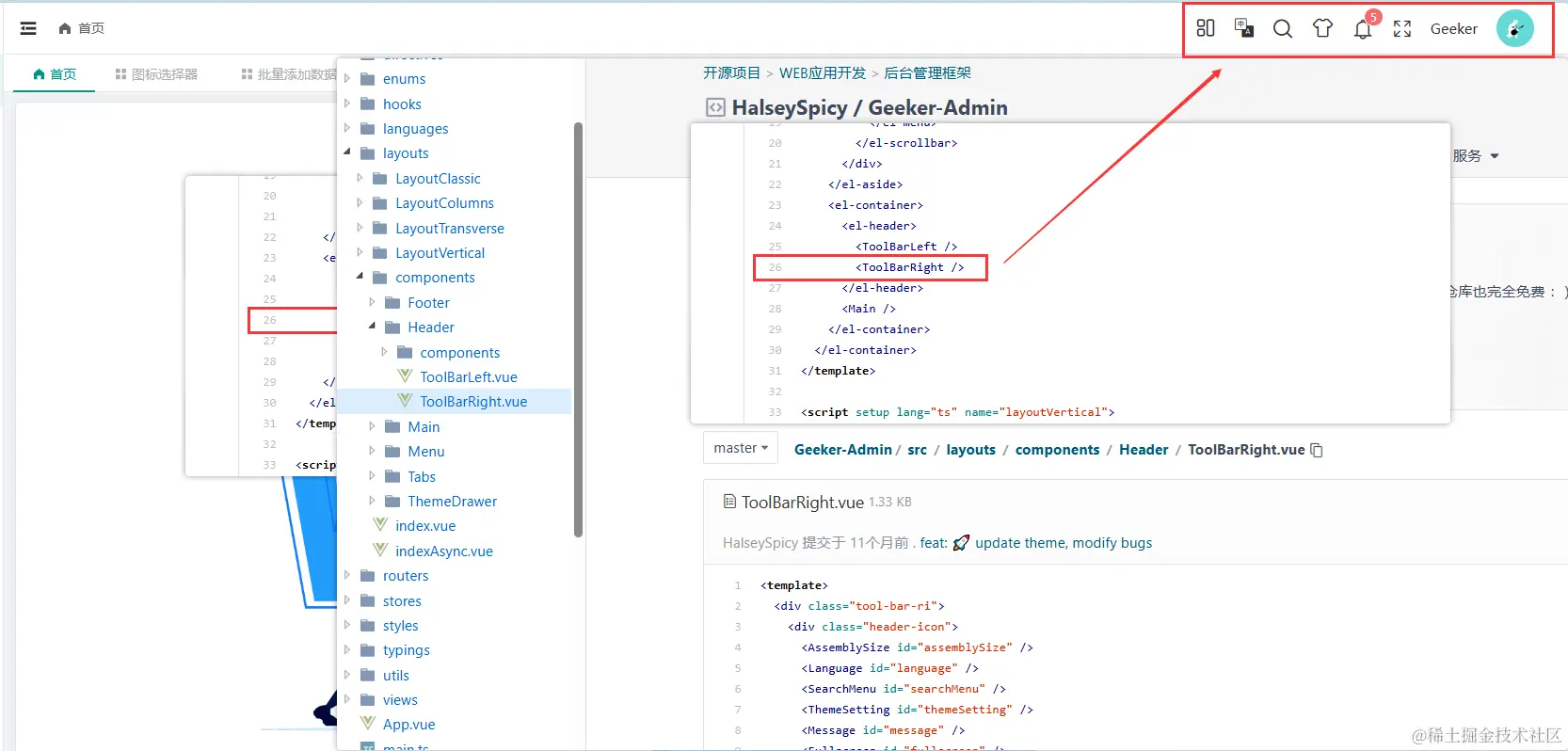Collapse the sidebar with the hamburger icon
Screen dimensions: 1568x751
coord(28,28)
